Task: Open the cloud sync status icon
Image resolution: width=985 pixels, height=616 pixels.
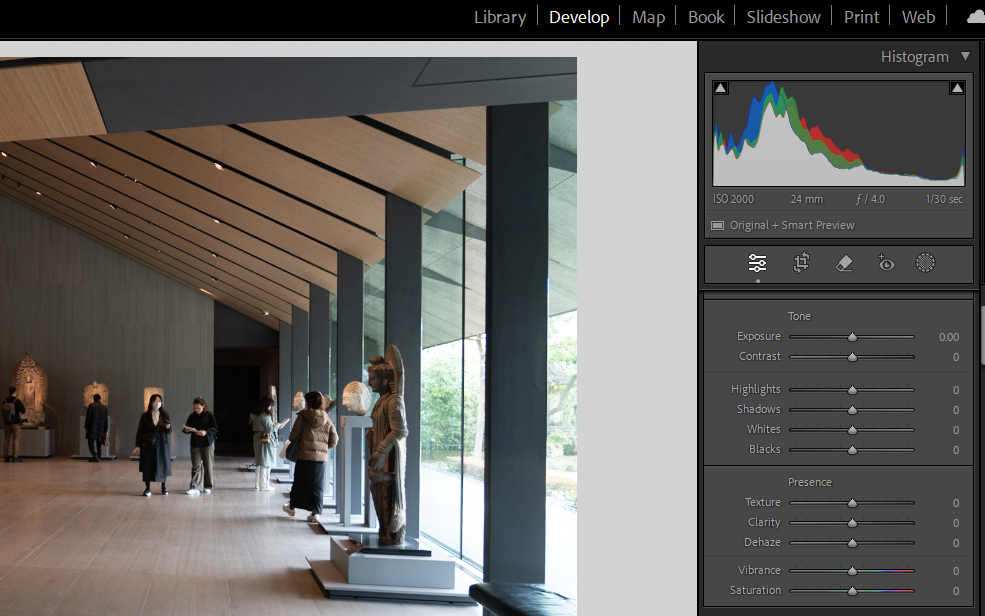Action: click(976, 17)
